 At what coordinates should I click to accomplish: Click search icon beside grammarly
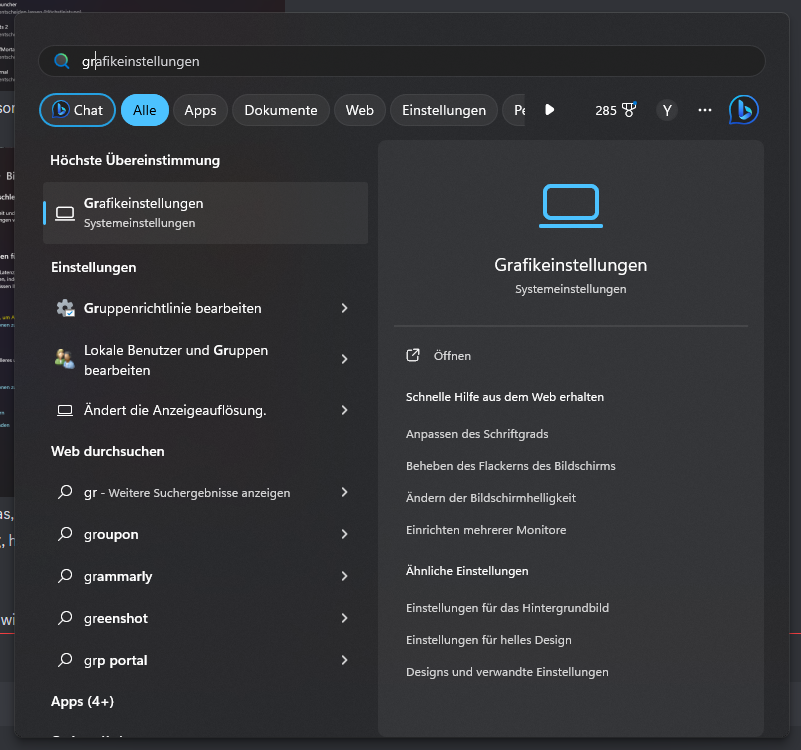65,576
